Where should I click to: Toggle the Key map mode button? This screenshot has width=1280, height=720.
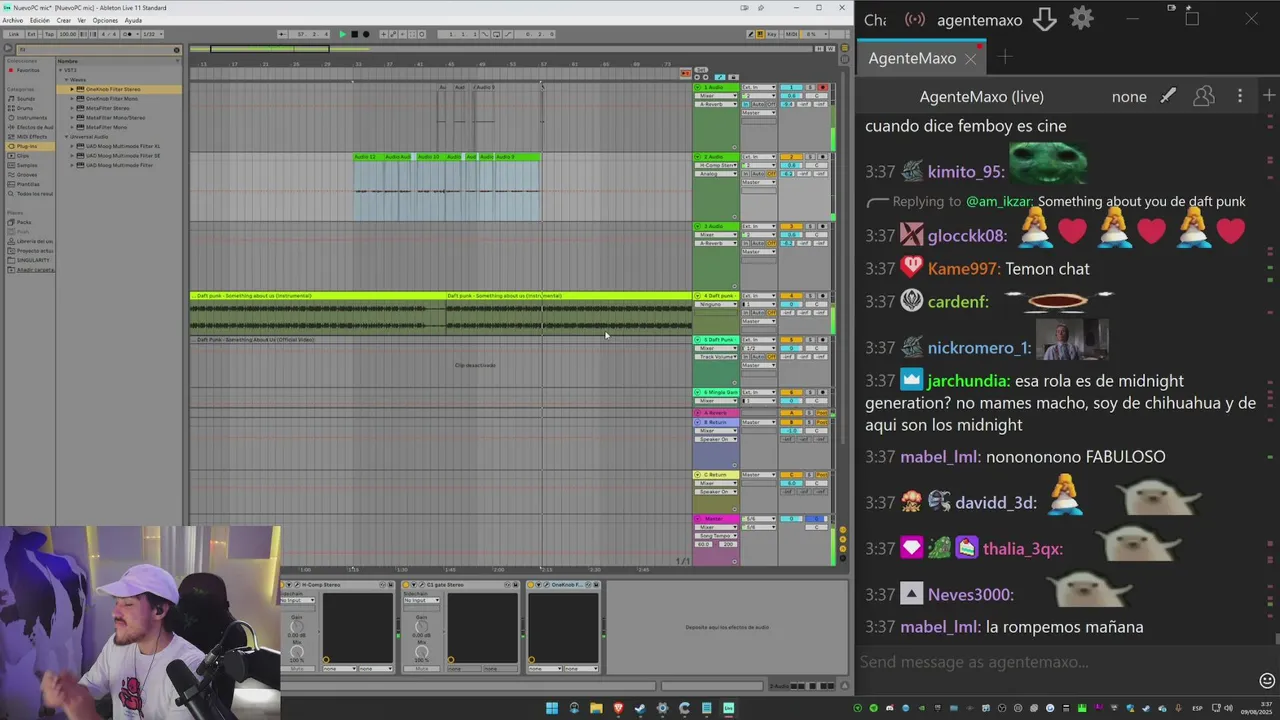pyautogui.click(x=773, y=34)
